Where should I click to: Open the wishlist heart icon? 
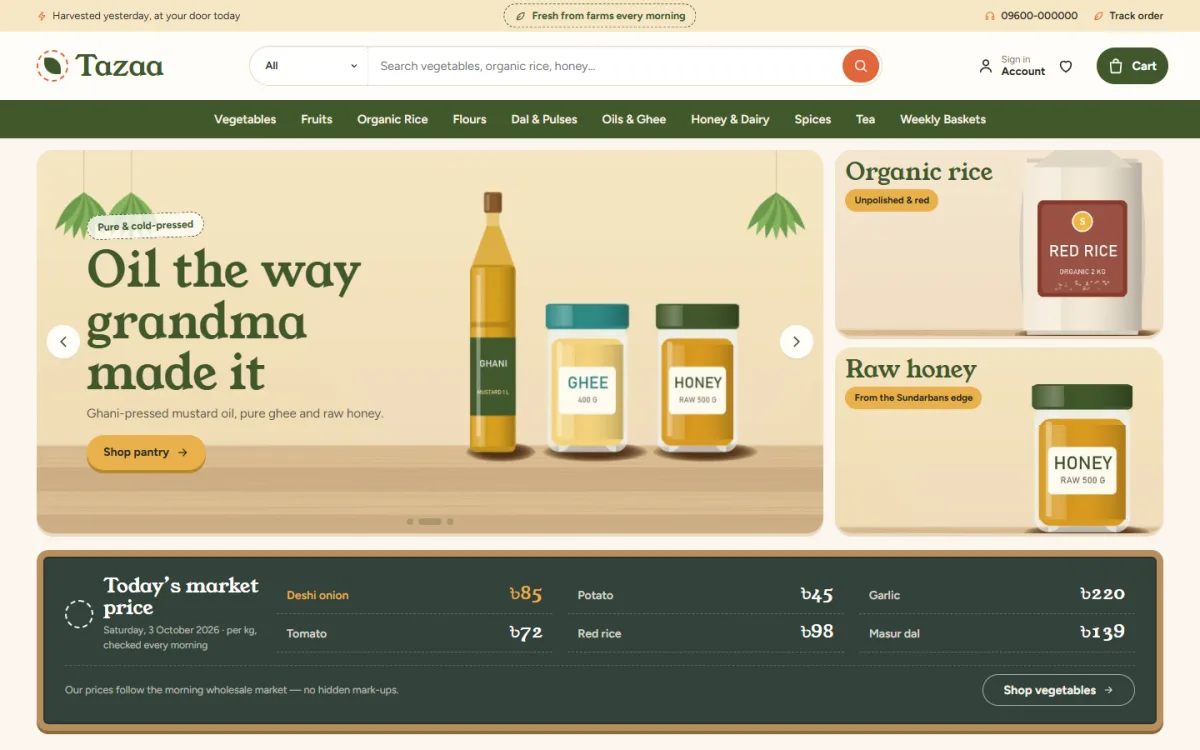click(x=1066, y=66)
